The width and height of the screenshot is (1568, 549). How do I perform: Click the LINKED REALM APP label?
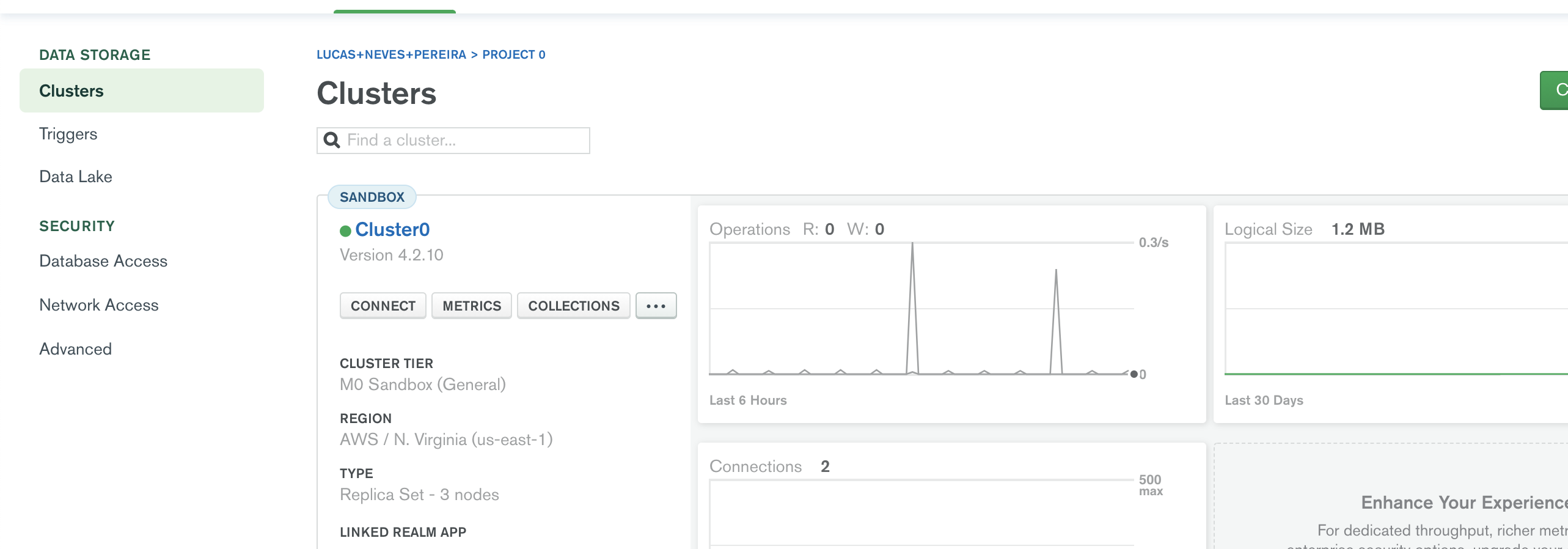403,532
